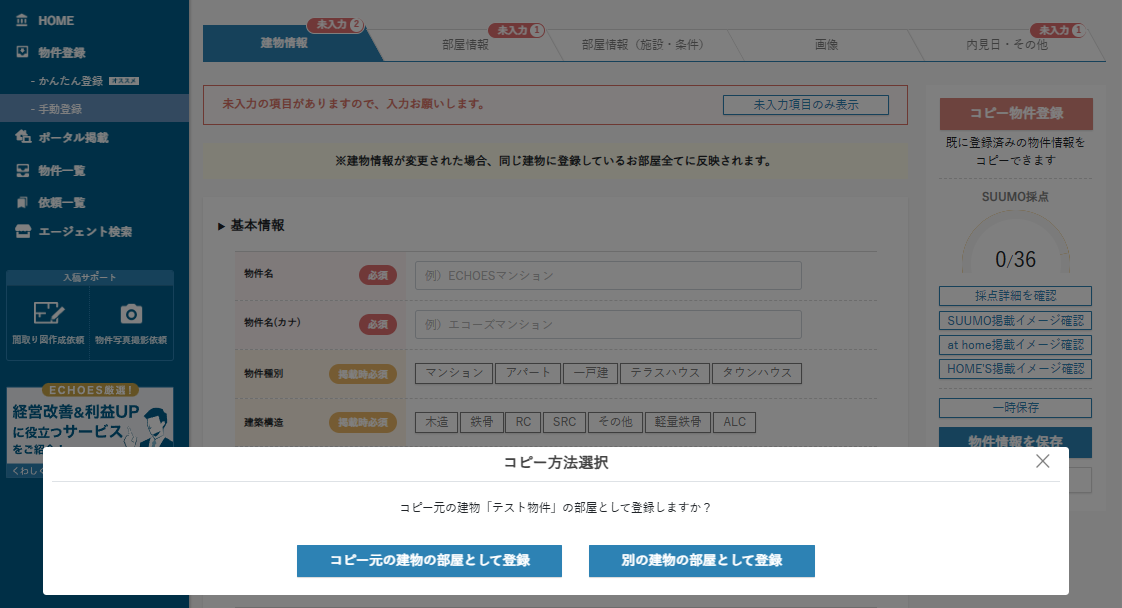Open ポータル掲載 icon in sidebar
The width and height of the screenshot is (1122, 608).
click(x=22, y=137)
